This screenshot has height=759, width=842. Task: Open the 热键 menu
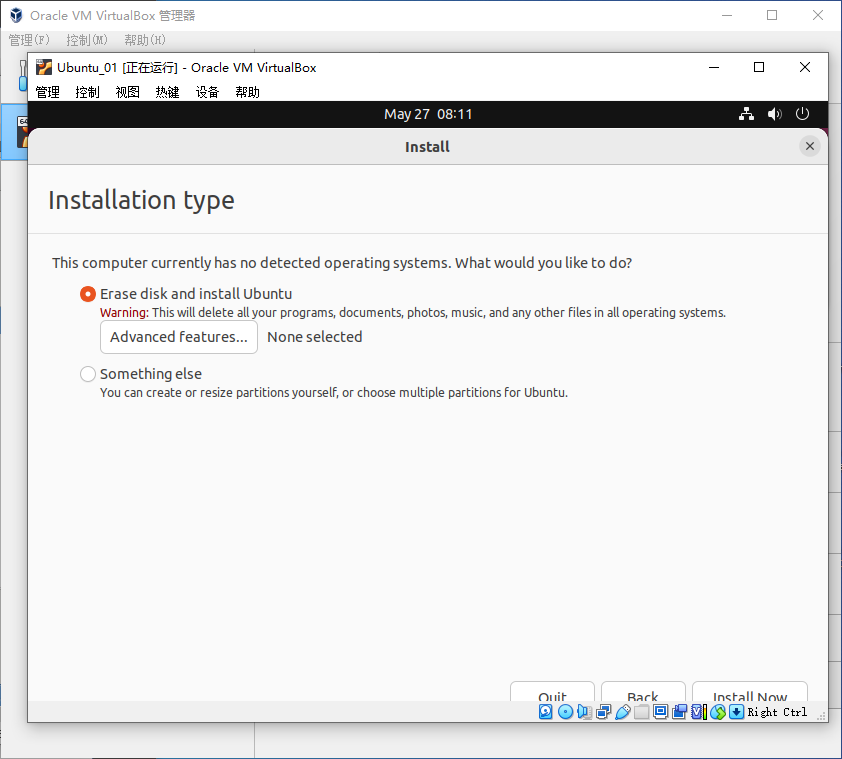pos(167,92)
